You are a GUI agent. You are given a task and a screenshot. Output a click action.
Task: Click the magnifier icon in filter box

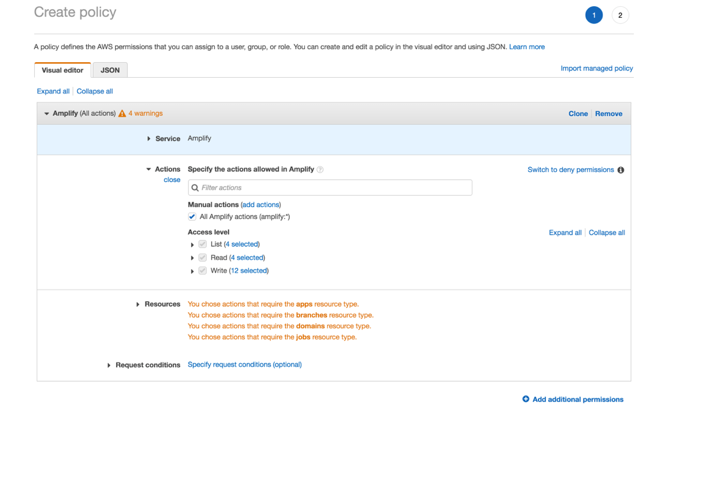(x=195, y=188)
